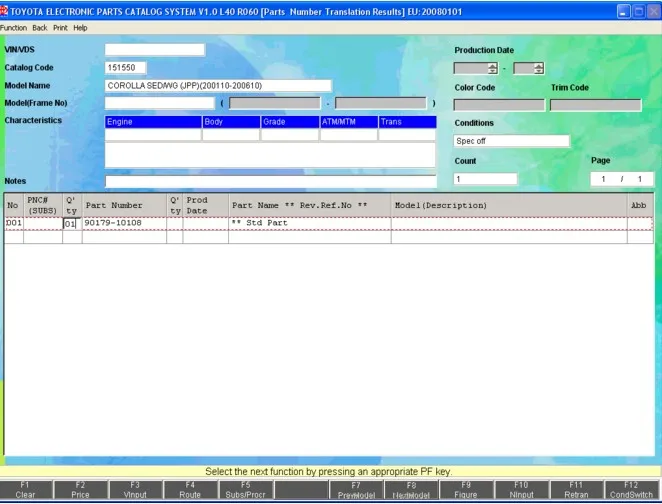Screen dimensions: 662x504
Task: Click the Color Code field
Action: click(x=499, y=105)
